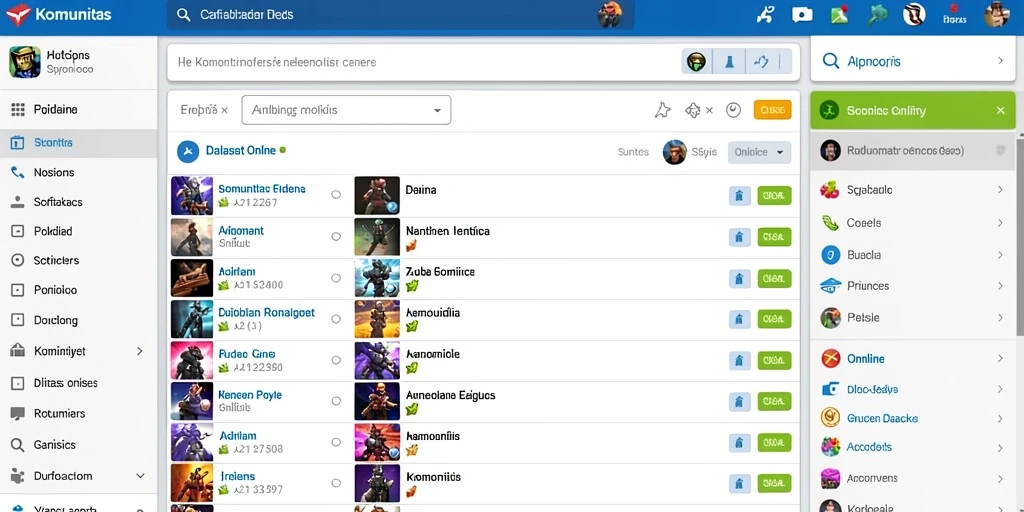
Task: Collapse the Durfoaciom sidebar section
Action: point(139,476)
